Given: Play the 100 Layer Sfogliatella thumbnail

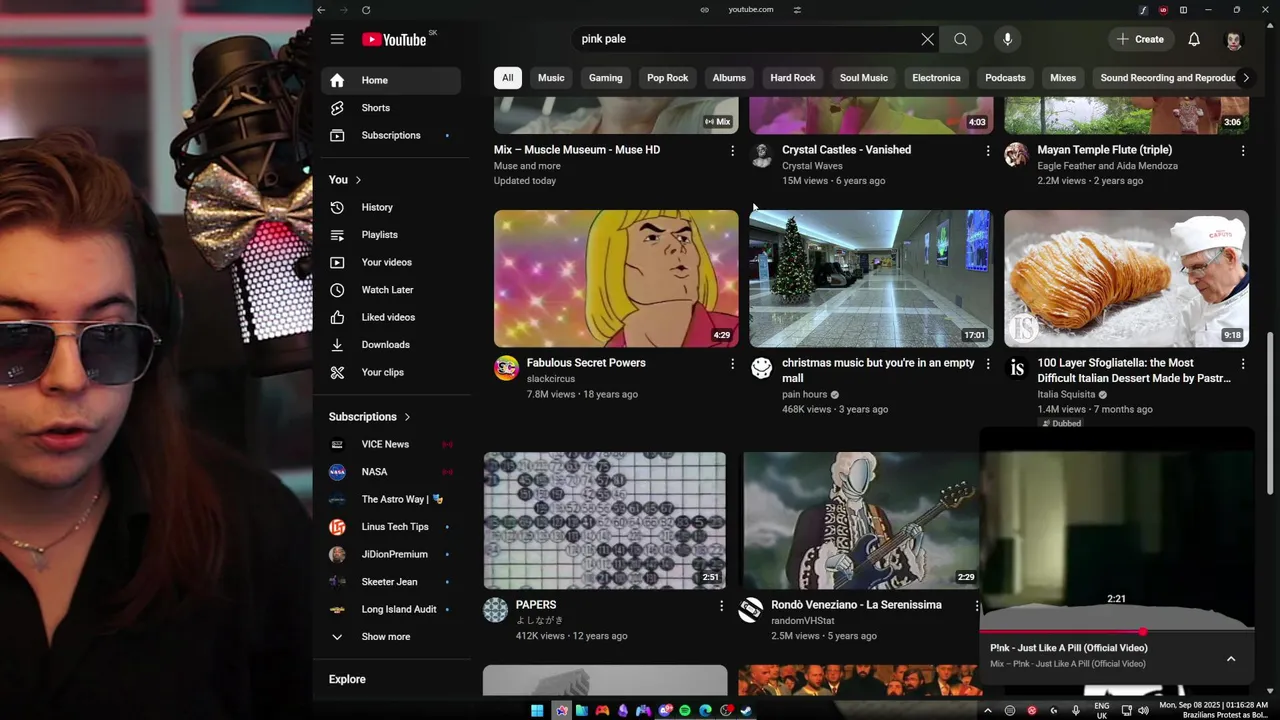Looking at the screenshot, I should coord(1126,278).
